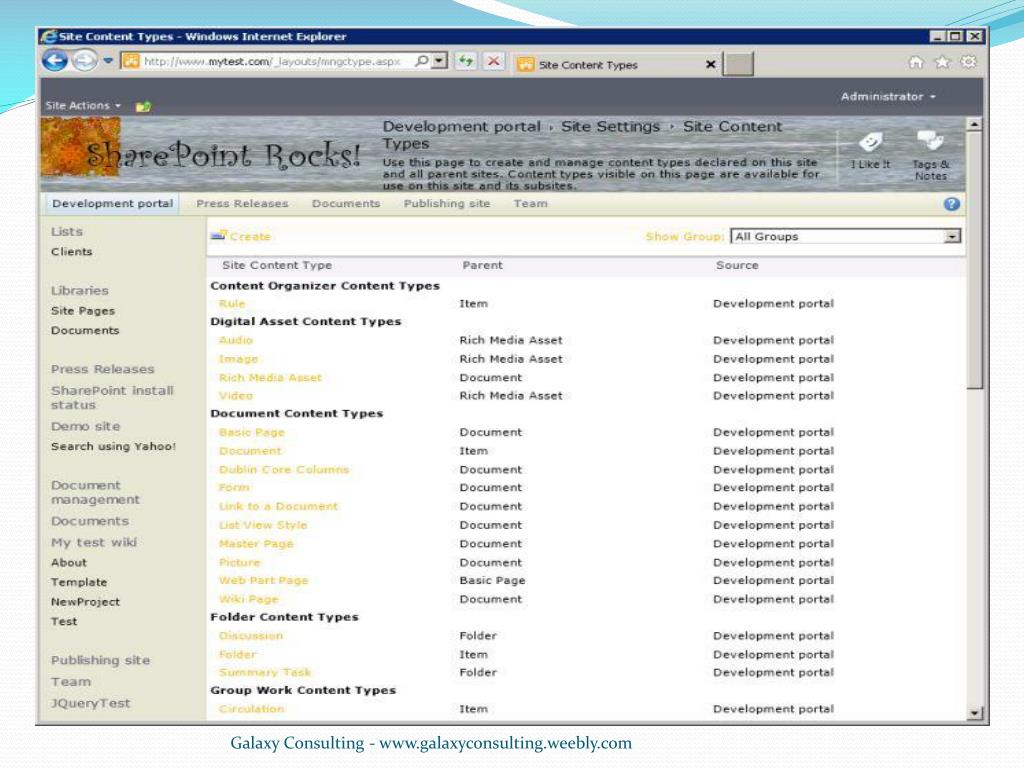1024x768 pixels.
Task: Open the Video content type
Action: 236,396
